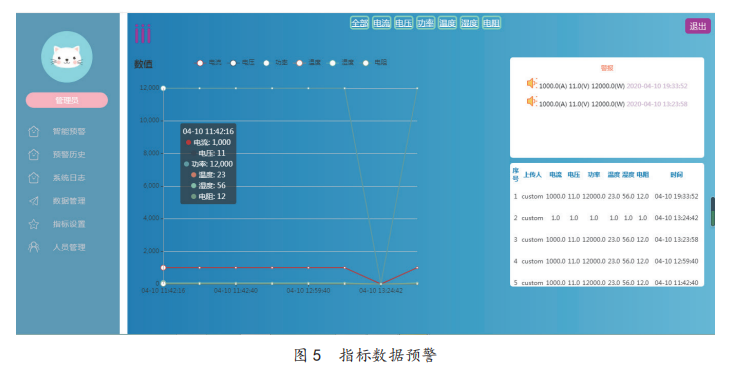Open 智能预警 in the sidebar
Screen dimensions: 747x373
coord(69,131)
